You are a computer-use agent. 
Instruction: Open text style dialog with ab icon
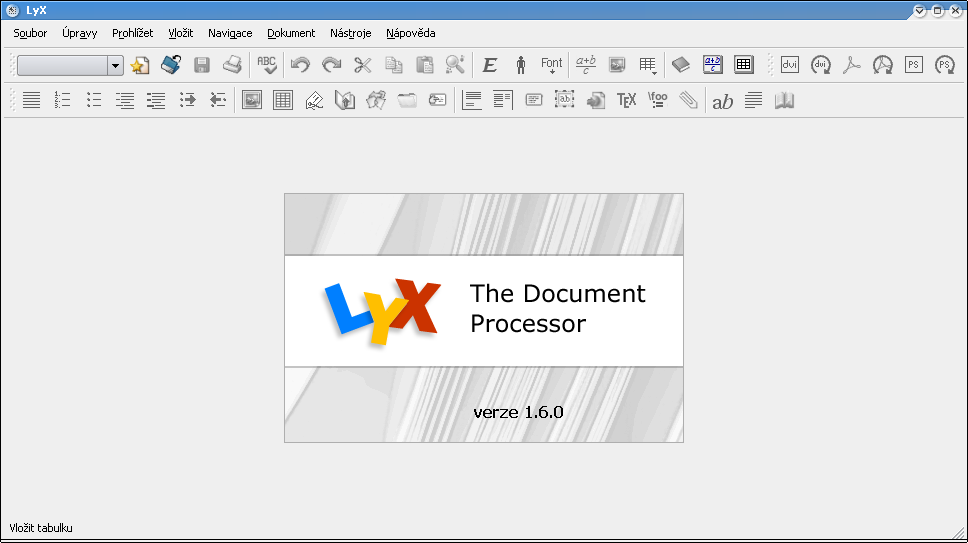722,101
